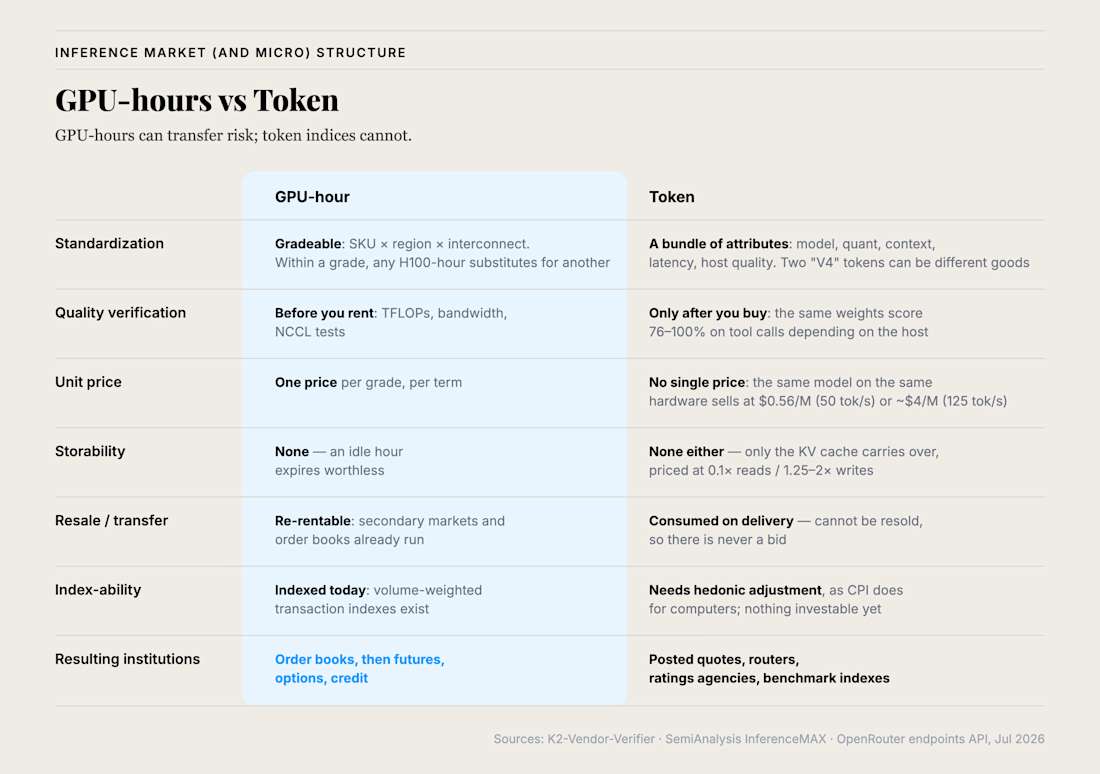This screenshot has height=774, width=1100.
Task: Select the 'Token' column header
Action: pos(671,197)
